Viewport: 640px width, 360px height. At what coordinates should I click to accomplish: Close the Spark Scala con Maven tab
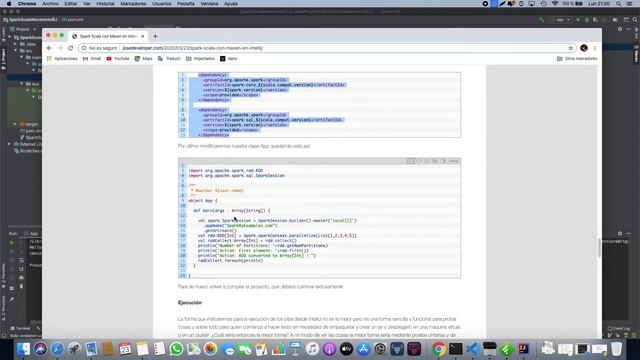click(142, 36)
